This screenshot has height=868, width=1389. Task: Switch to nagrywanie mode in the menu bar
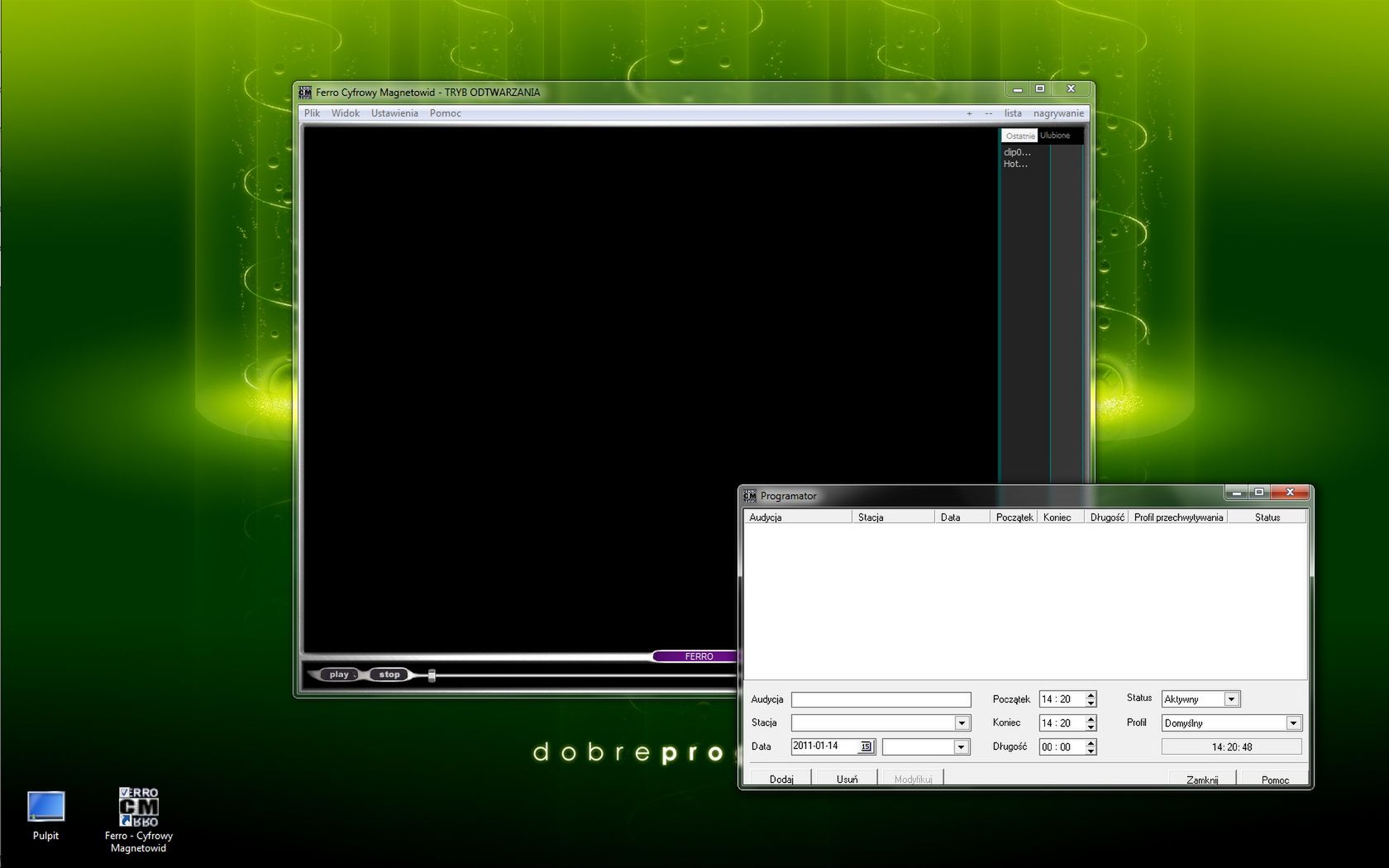[1058, 113]
